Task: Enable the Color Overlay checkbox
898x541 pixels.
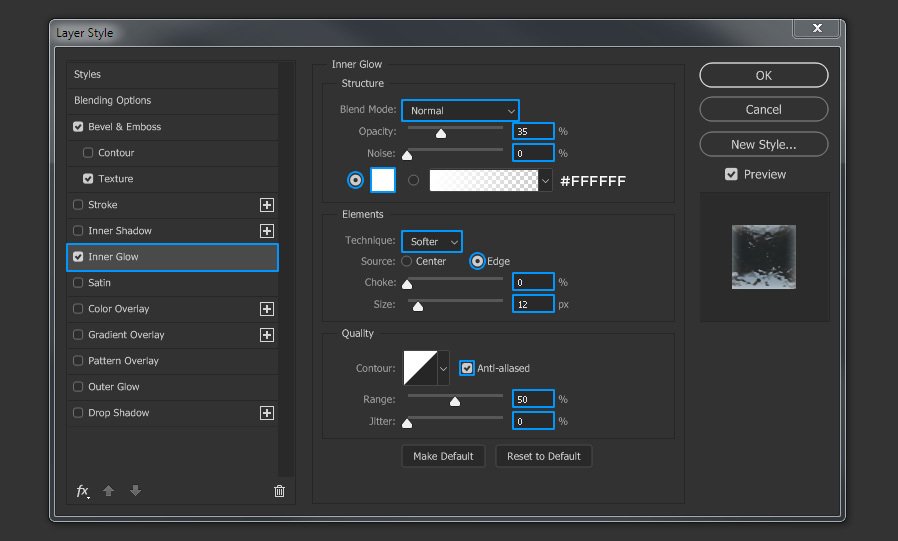Action: coord(78,309)
